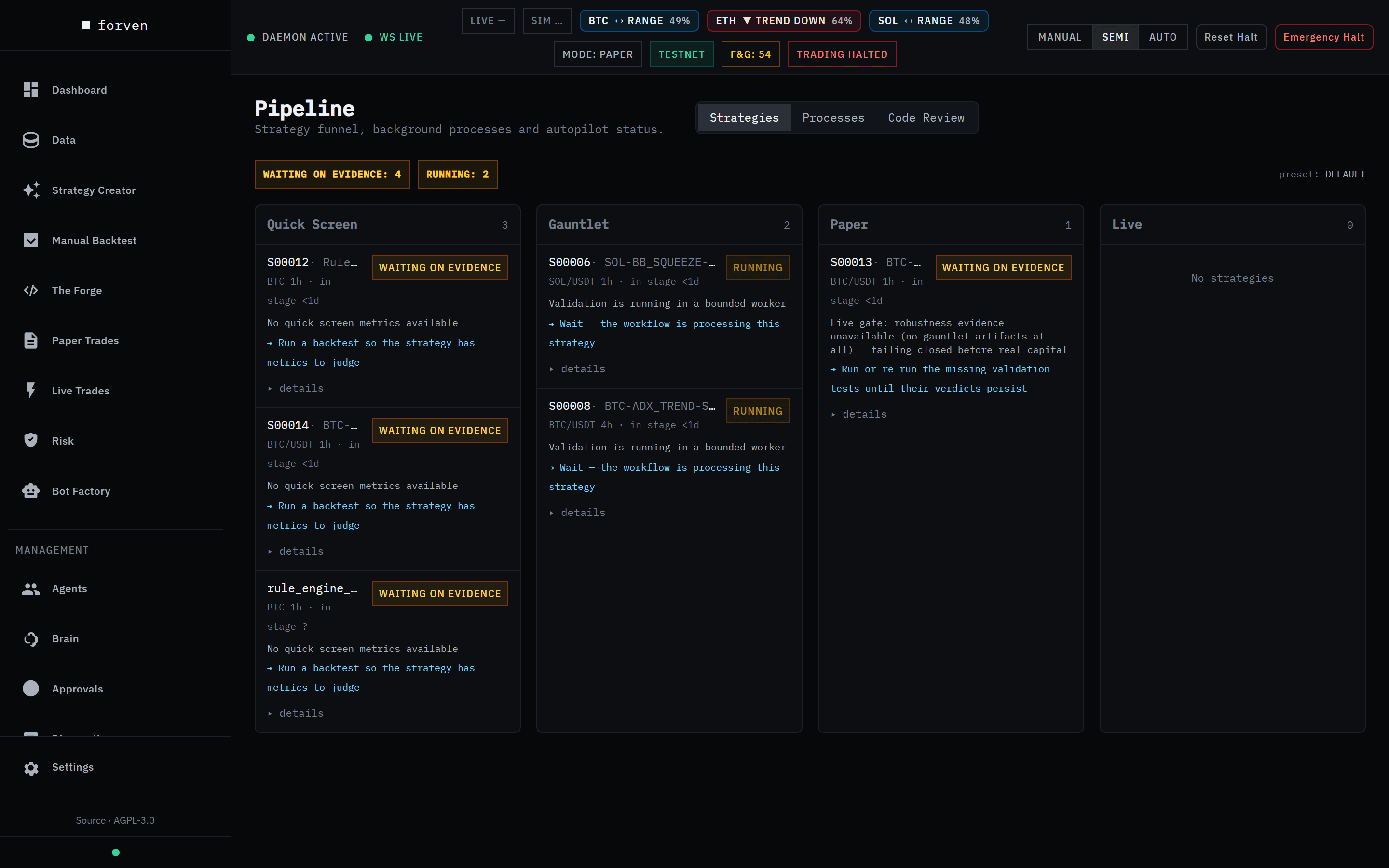Click S00014 WAITING ON EVIDENCE status badge
1389x868 pixels.
coord(440,431)
